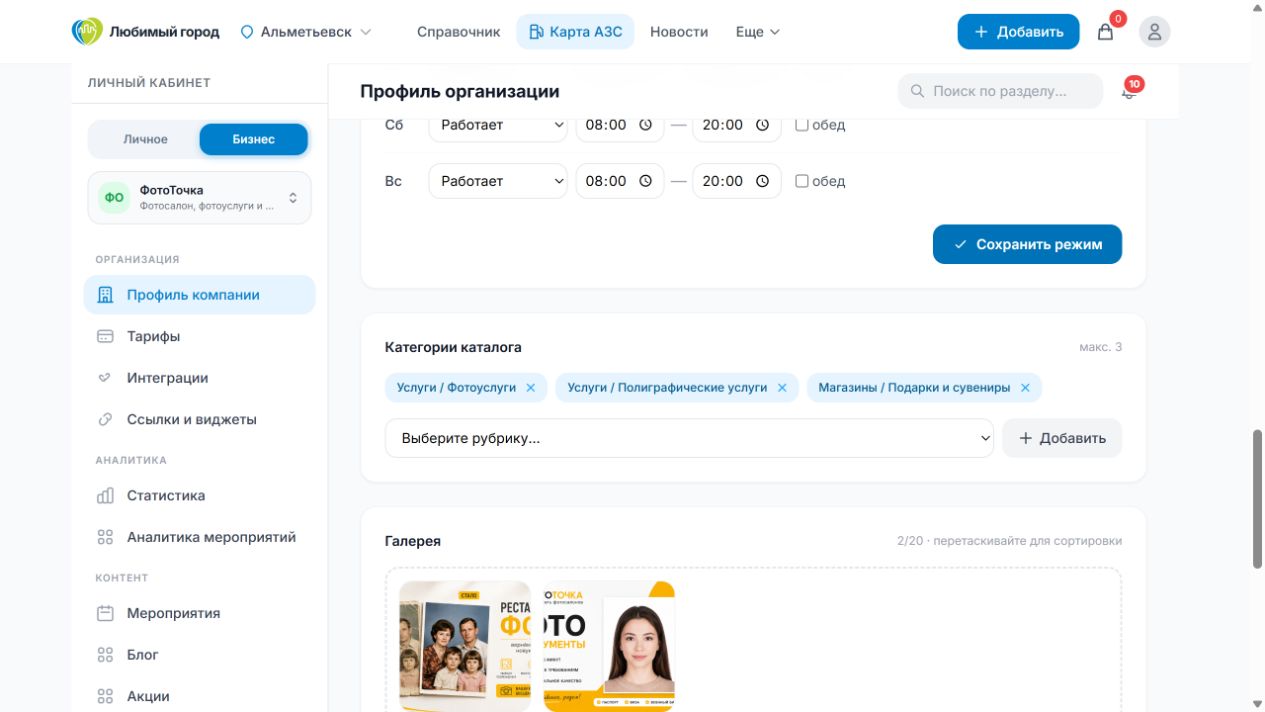This screenshot has width=1265, height=712.
Task: Expand the Альметьевск city selector
Action: click(306, 32)
